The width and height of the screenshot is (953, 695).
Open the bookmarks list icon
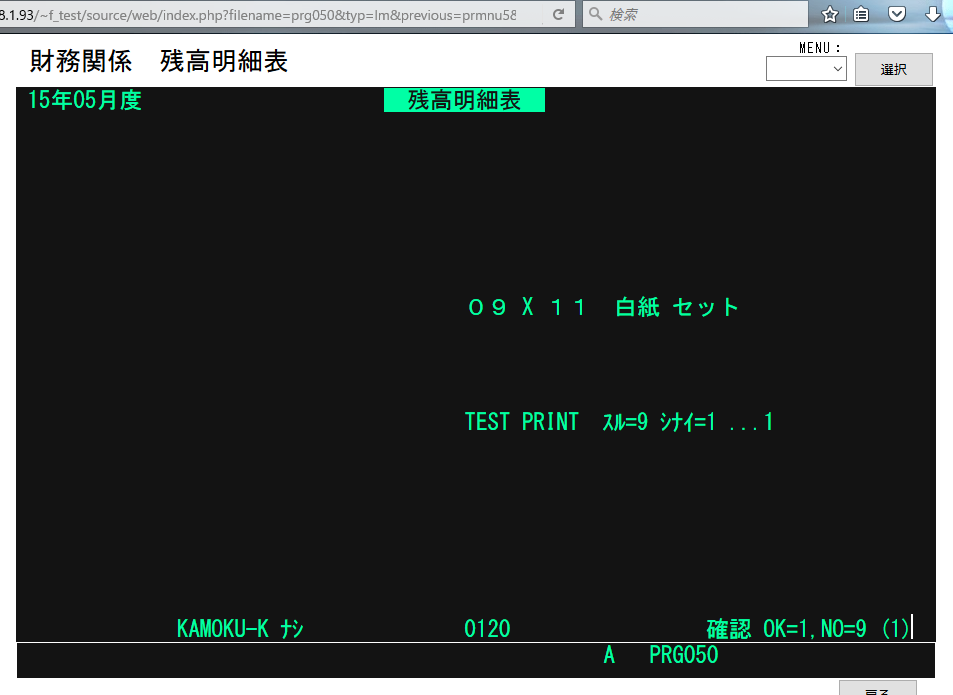click(861, 15)
